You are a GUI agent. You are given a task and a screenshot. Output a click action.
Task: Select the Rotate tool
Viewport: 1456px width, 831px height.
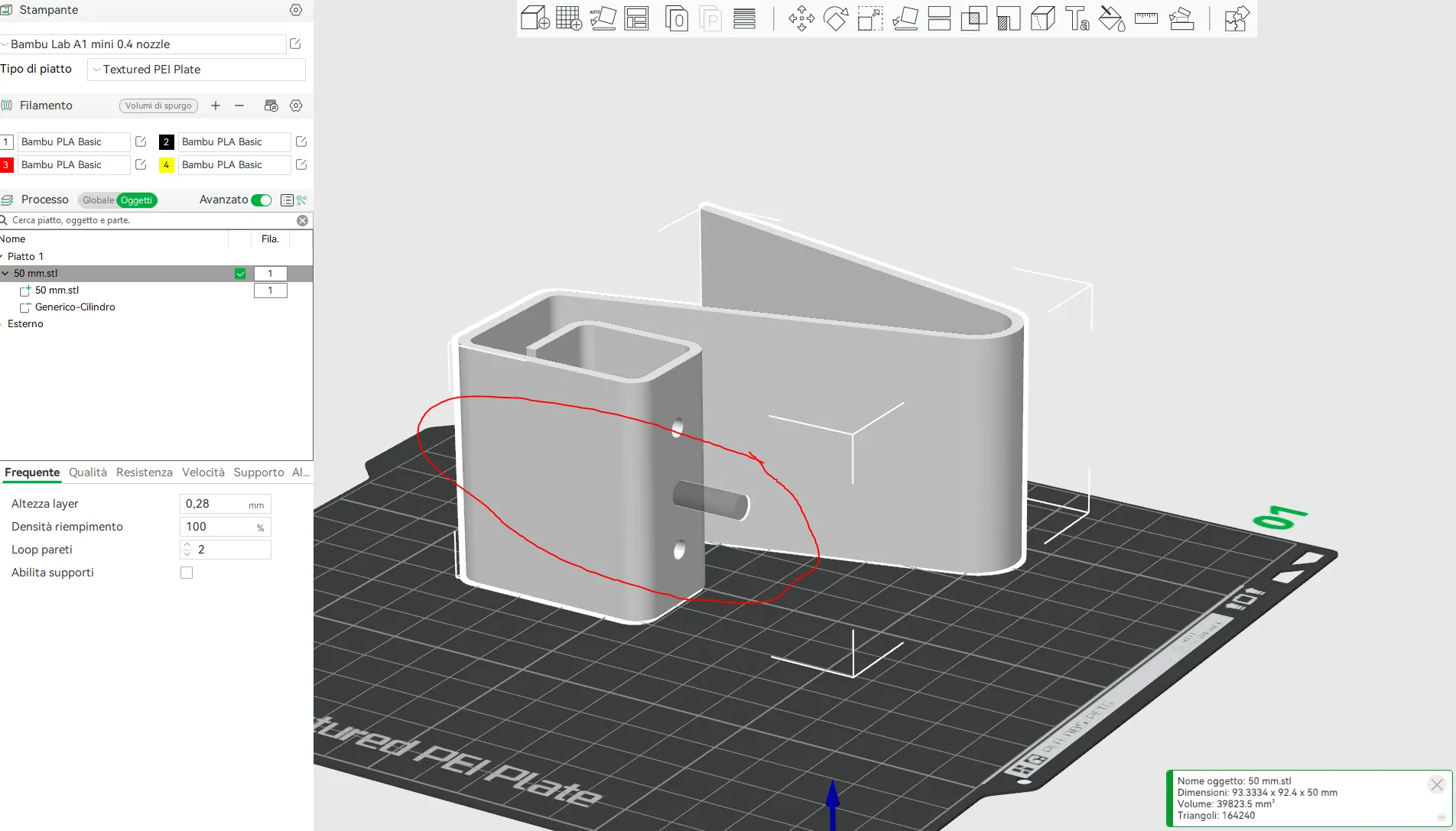[836, 18]
